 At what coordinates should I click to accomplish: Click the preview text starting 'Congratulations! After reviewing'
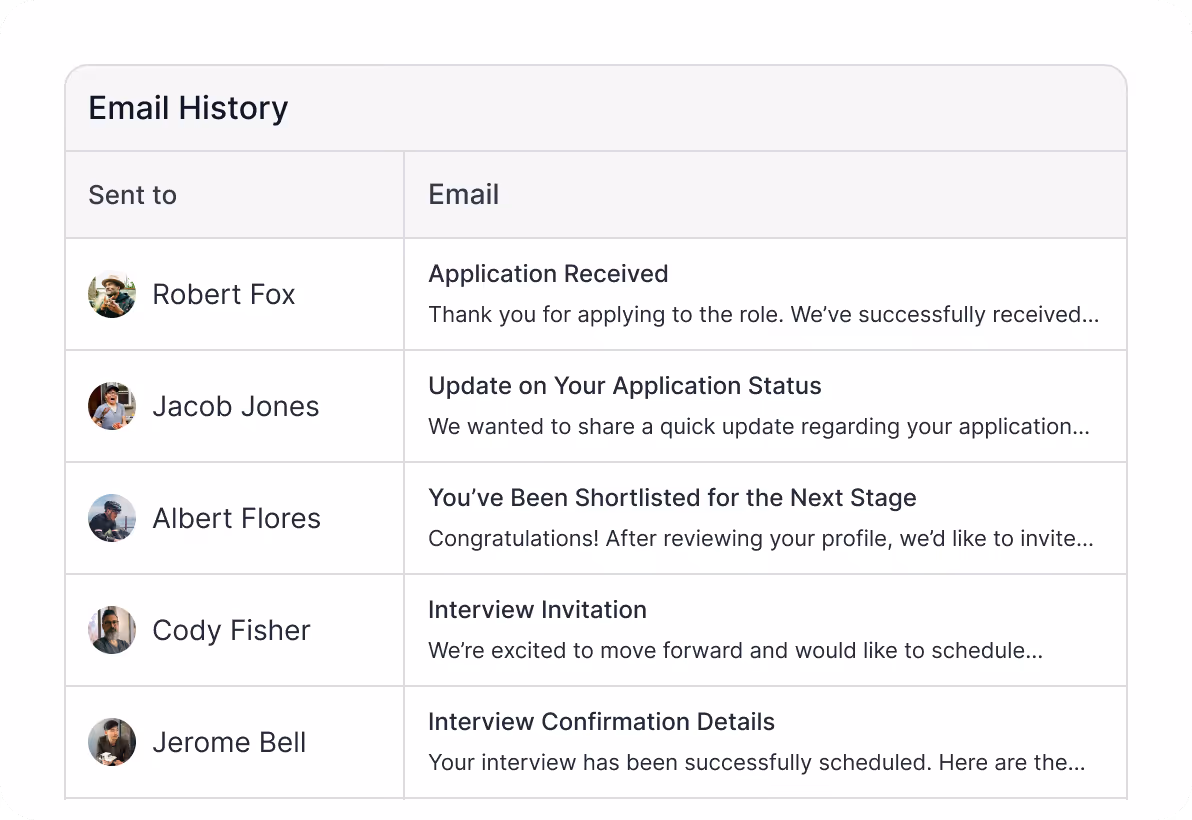click(x=760, y=539)
